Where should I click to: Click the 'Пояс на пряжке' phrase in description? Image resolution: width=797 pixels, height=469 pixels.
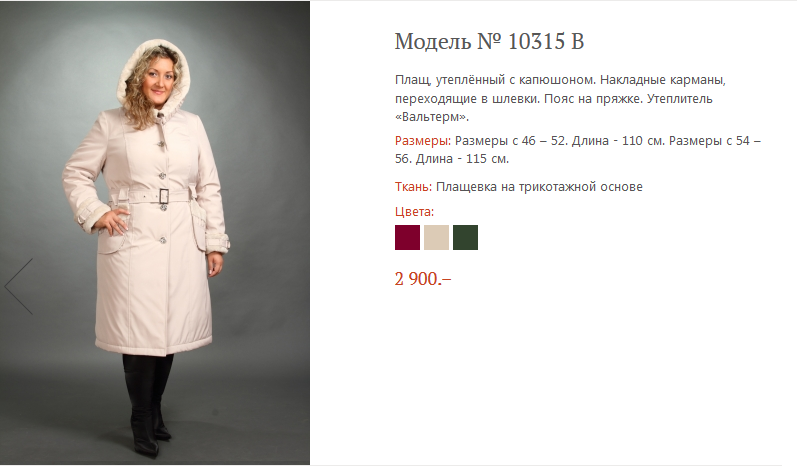click(593, 99)
